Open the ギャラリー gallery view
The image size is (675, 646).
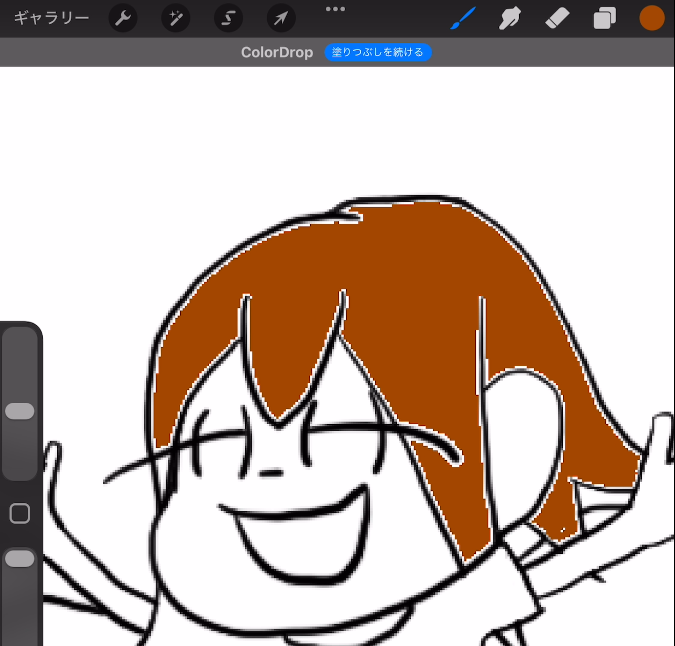[x=51, y=18]
